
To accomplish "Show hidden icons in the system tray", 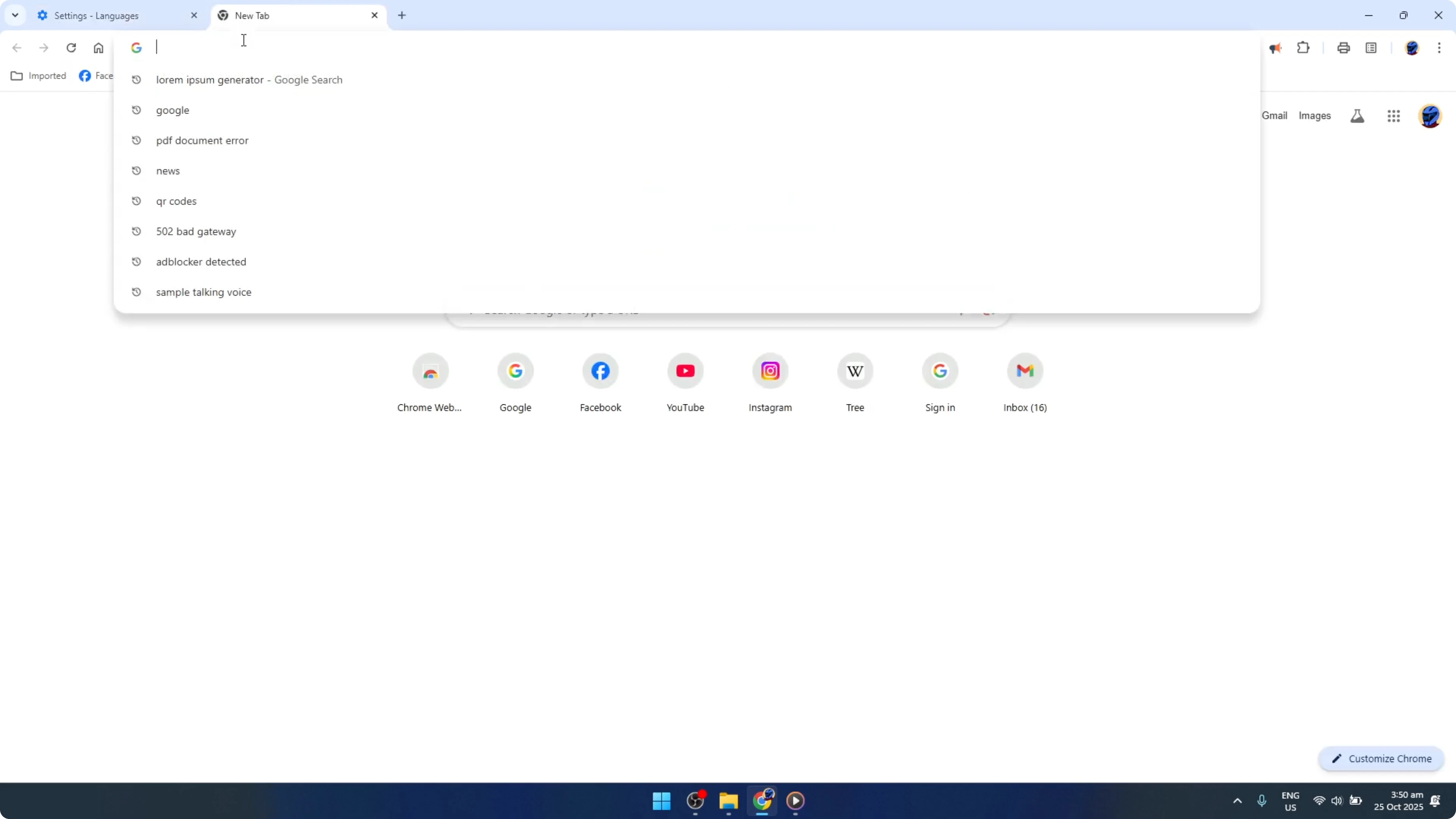I will tap(1237, 801).
